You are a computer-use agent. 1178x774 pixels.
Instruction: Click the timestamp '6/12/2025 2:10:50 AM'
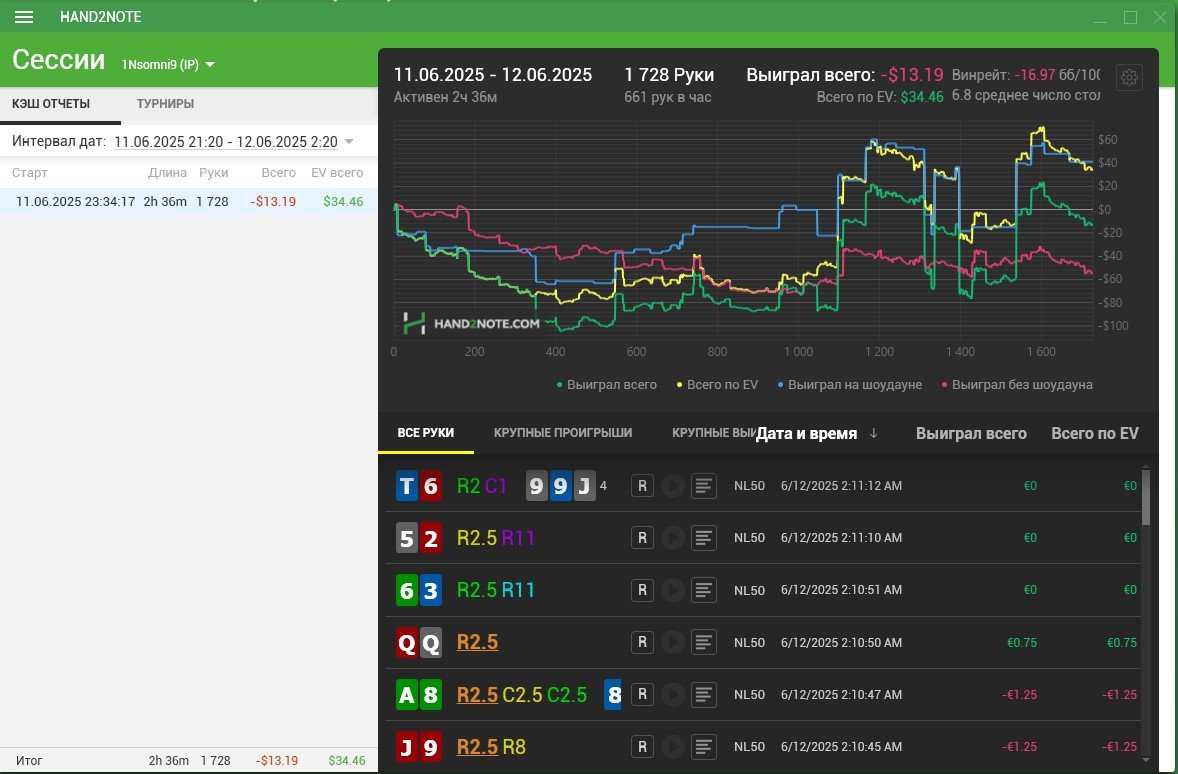841,642
